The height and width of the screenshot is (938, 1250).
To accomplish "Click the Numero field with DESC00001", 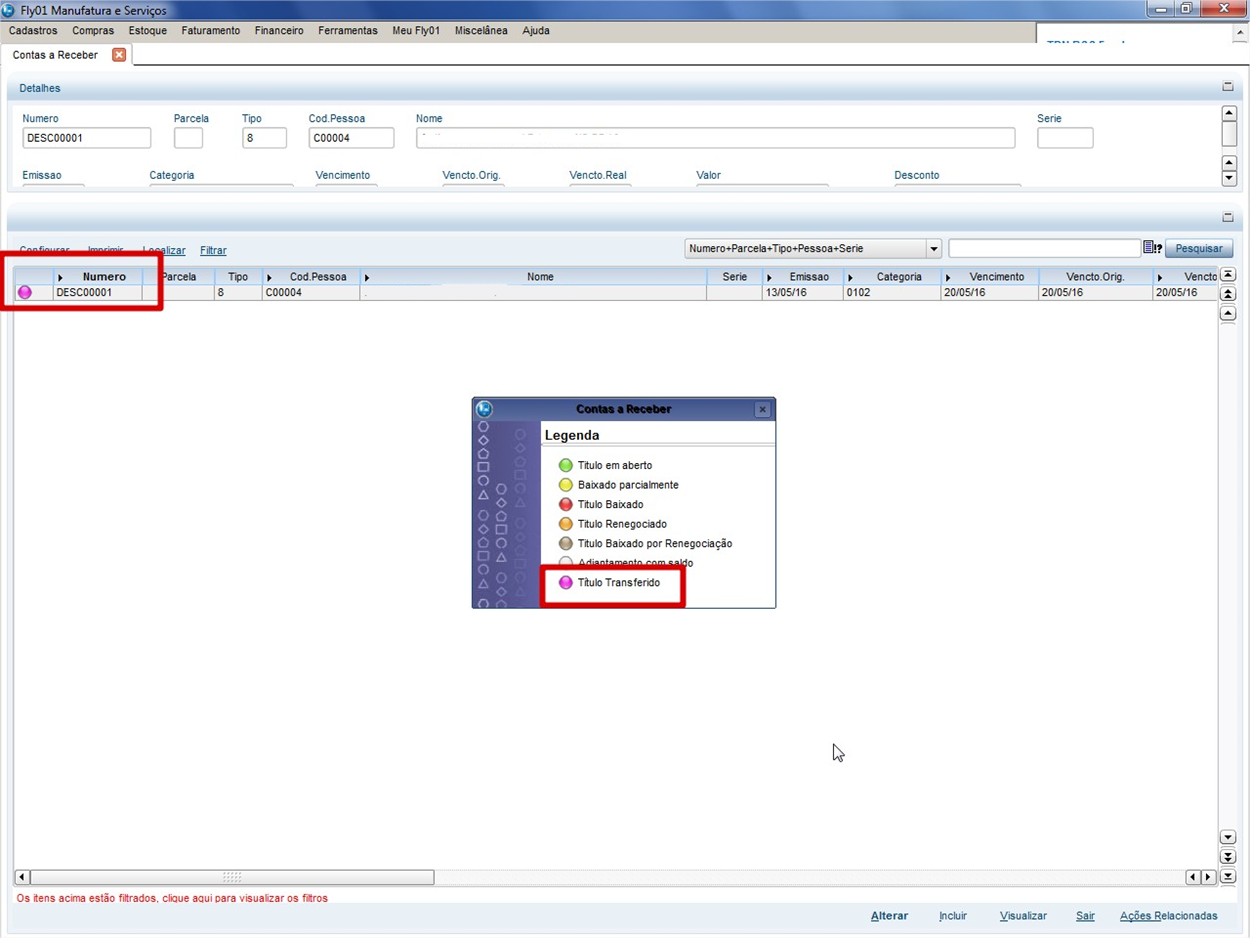I will 86,138.
